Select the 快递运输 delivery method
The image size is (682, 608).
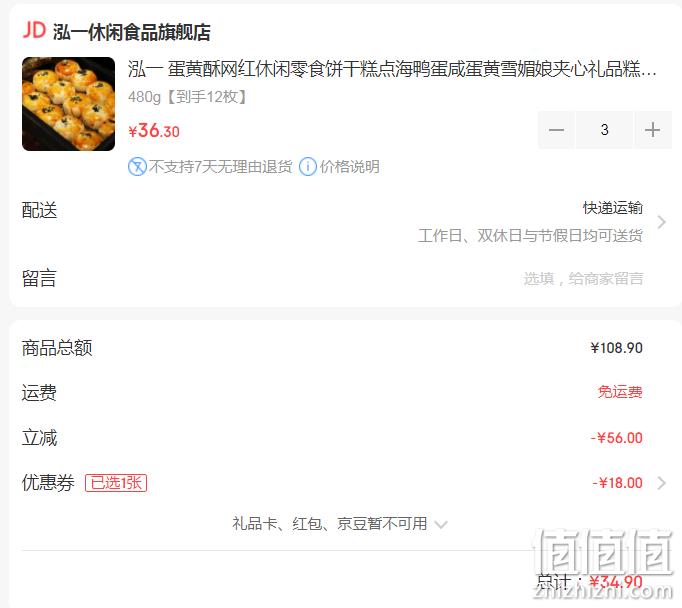[612, 208]
